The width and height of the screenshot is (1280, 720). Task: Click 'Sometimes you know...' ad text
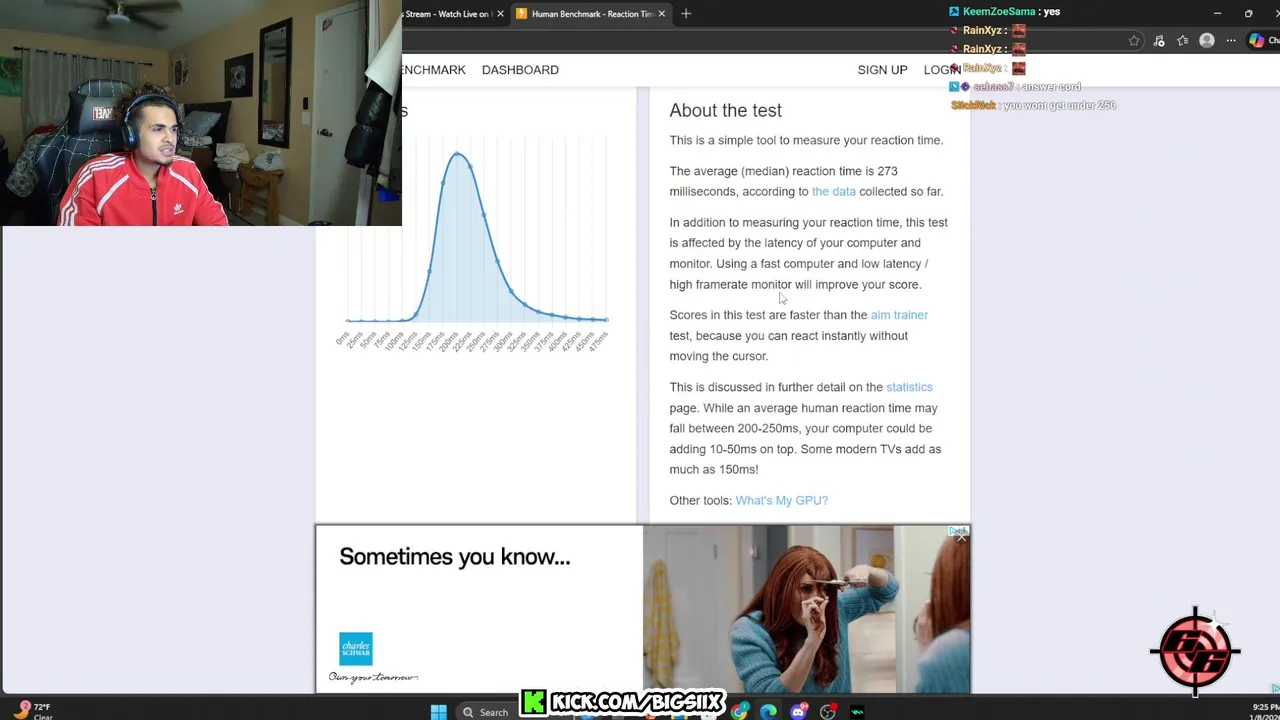455,557
